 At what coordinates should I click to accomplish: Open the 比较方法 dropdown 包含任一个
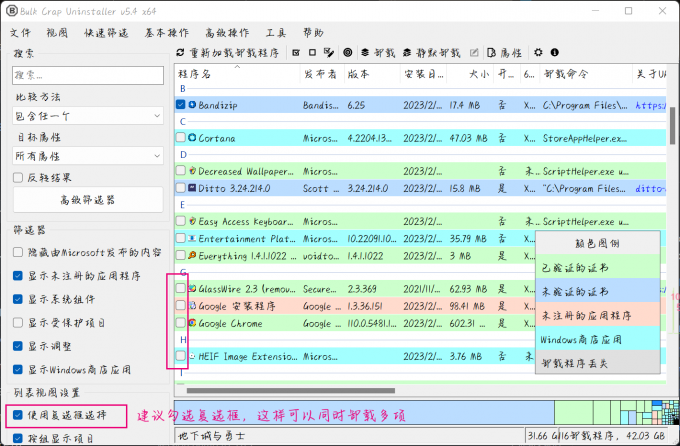(88, 116)
